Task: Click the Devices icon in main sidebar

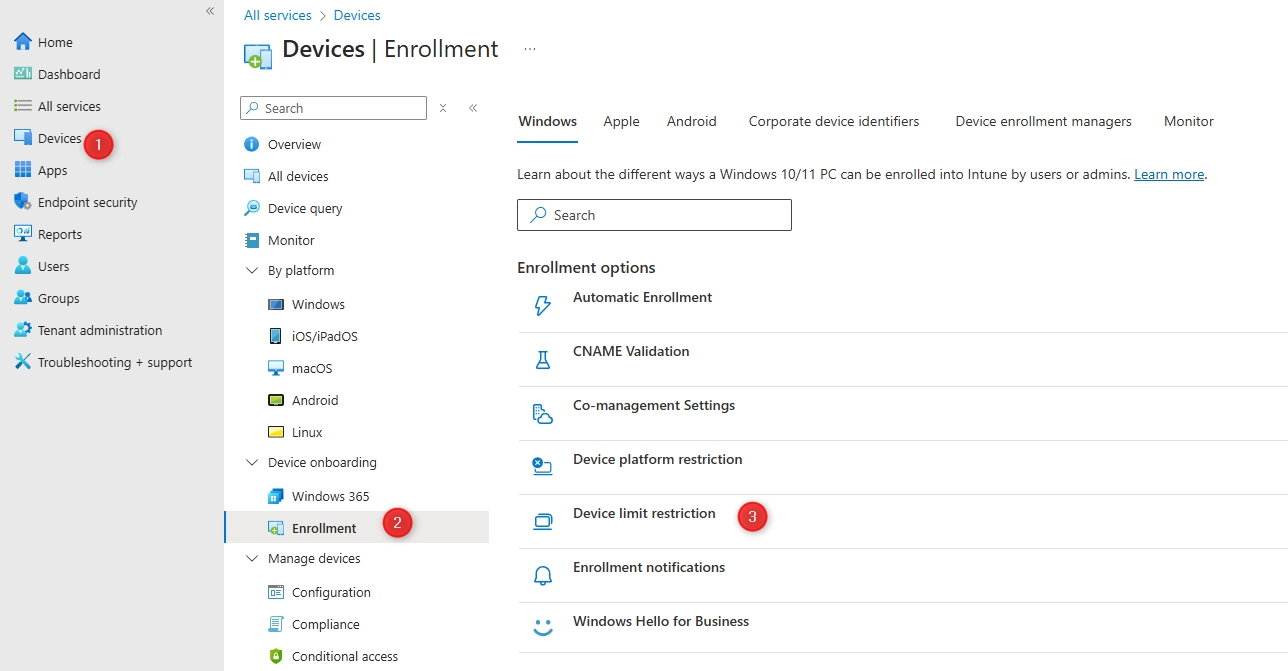Action: tap(23, 138)
